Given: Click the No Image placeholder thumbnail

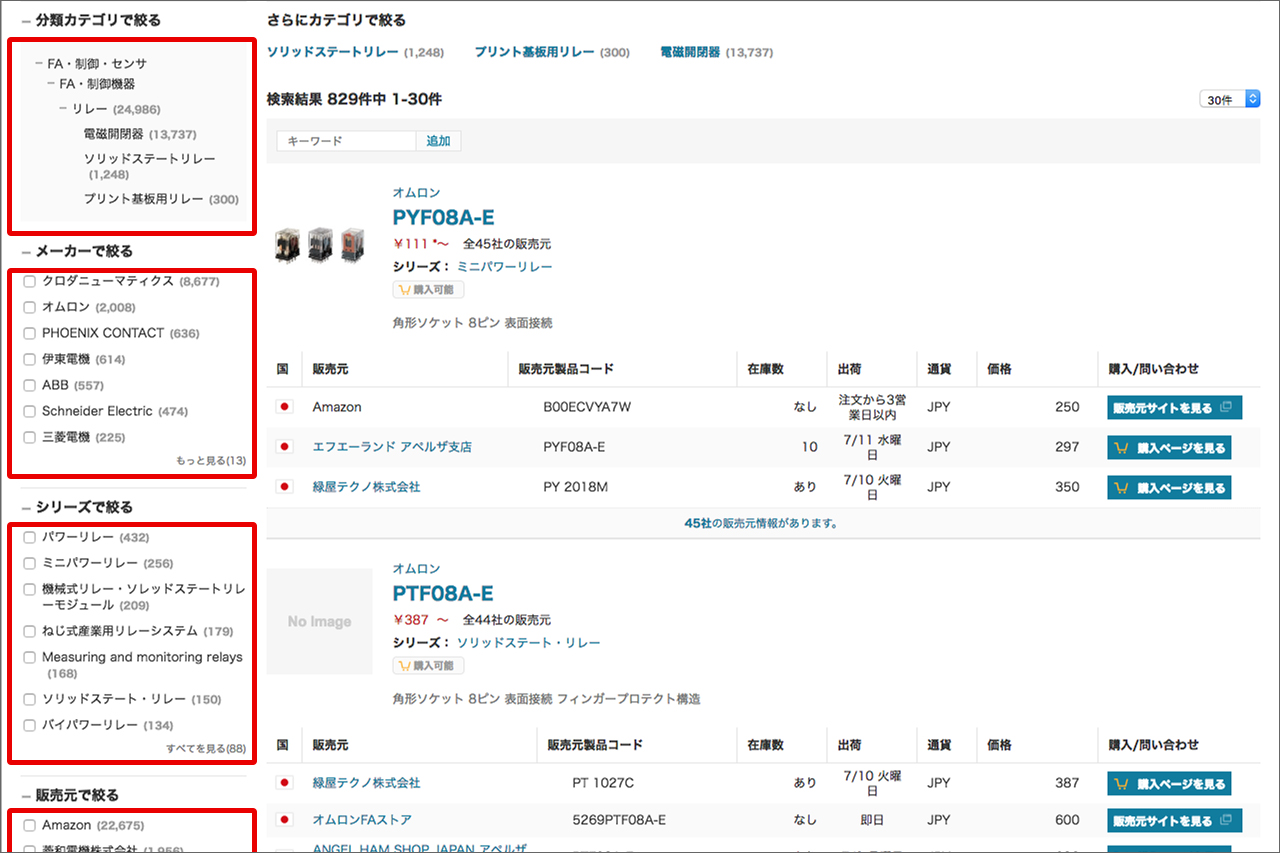Looking at the screenshot, I should [x=320, y=621].
